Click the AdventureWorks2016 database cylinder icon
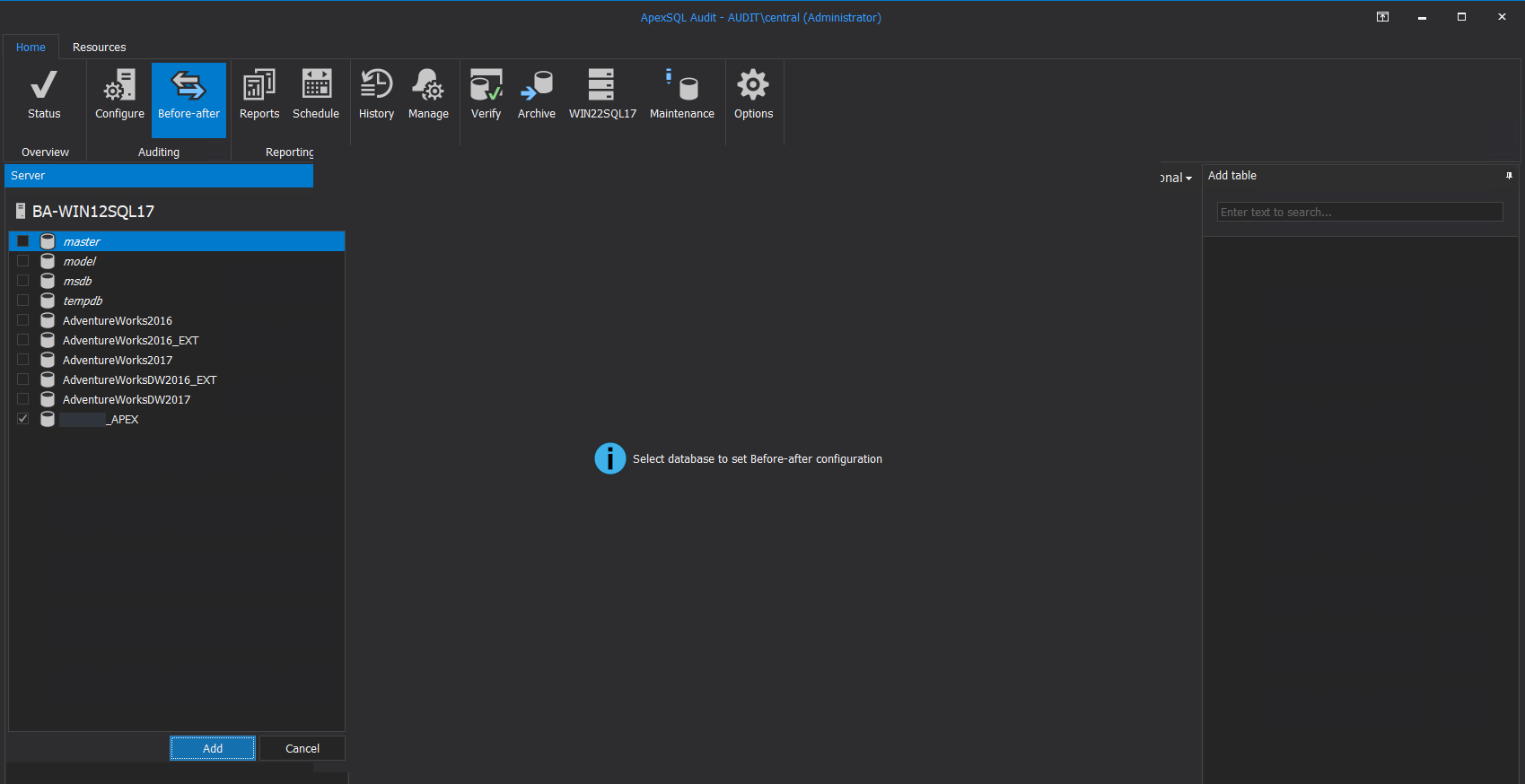 (x=48, y=320)
